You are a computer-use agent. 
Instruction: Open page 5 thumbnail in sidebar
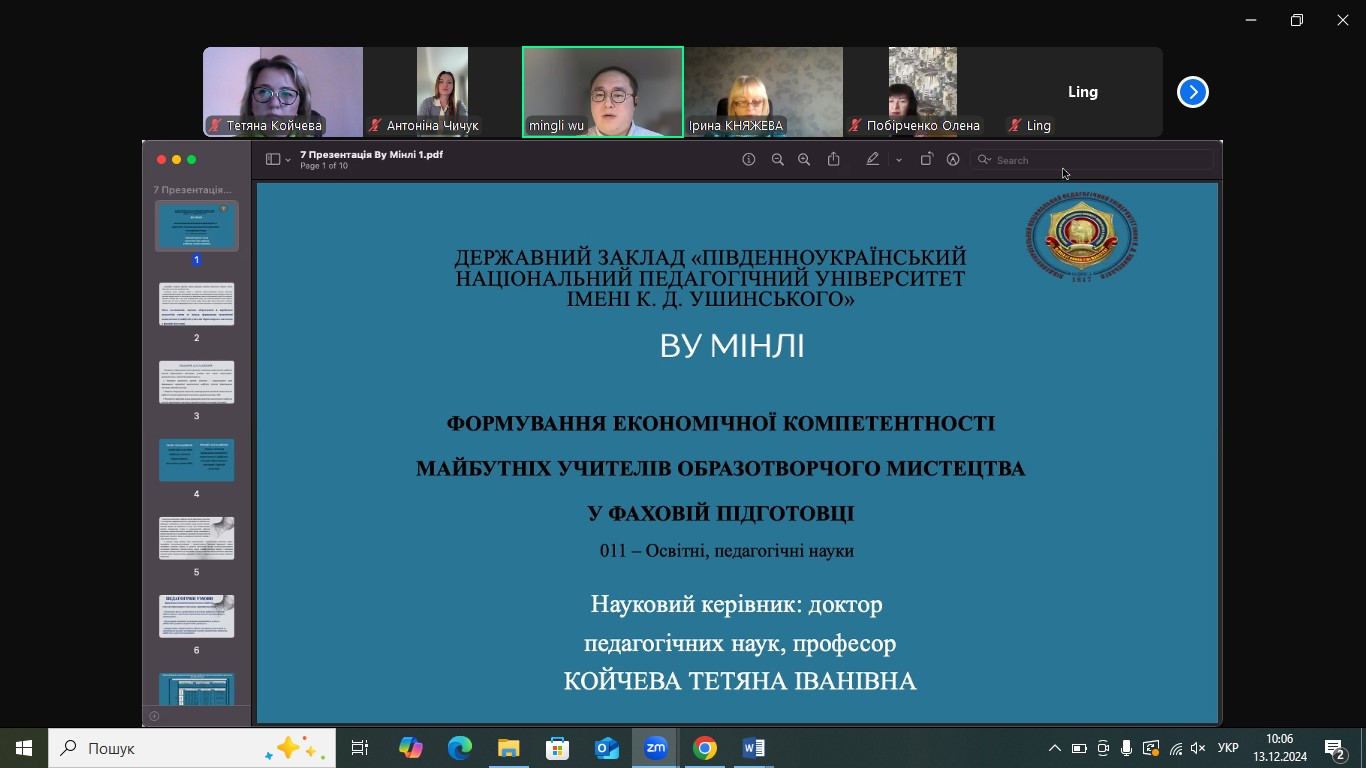(197, 539)
